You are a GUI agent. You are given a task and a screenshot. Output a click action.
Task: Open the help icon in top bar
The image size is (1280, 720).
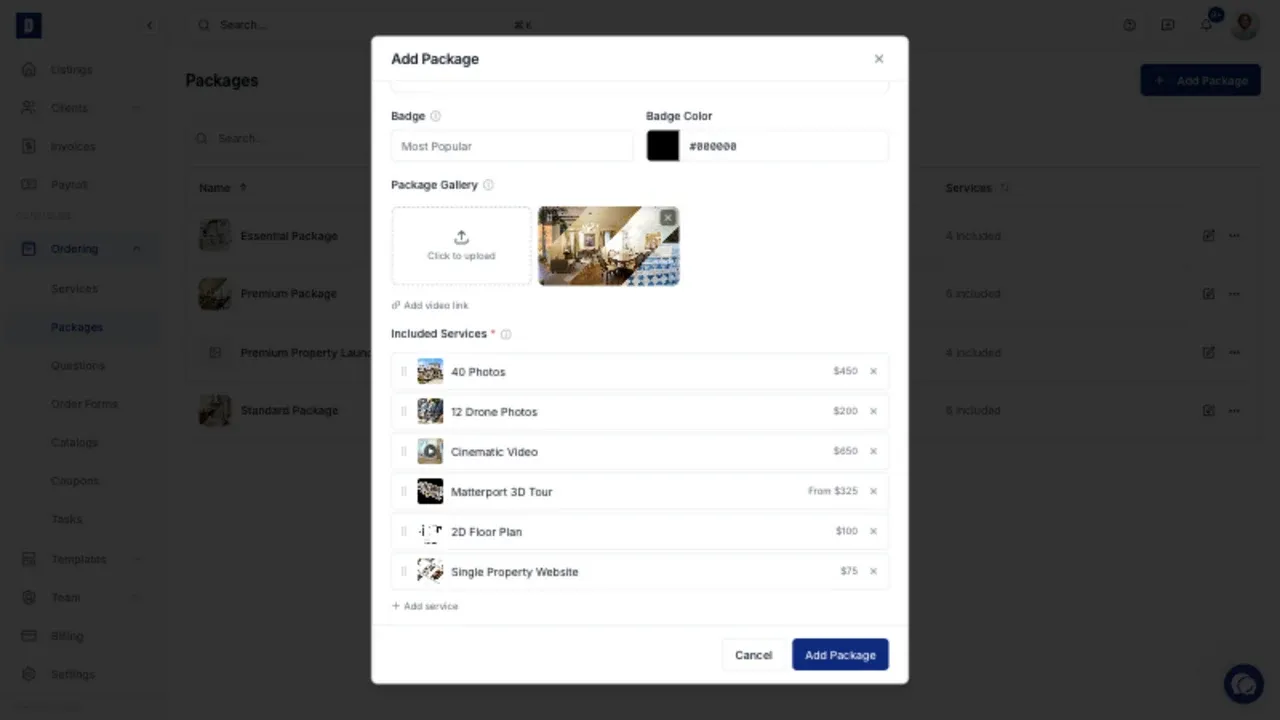(1130, 25)
